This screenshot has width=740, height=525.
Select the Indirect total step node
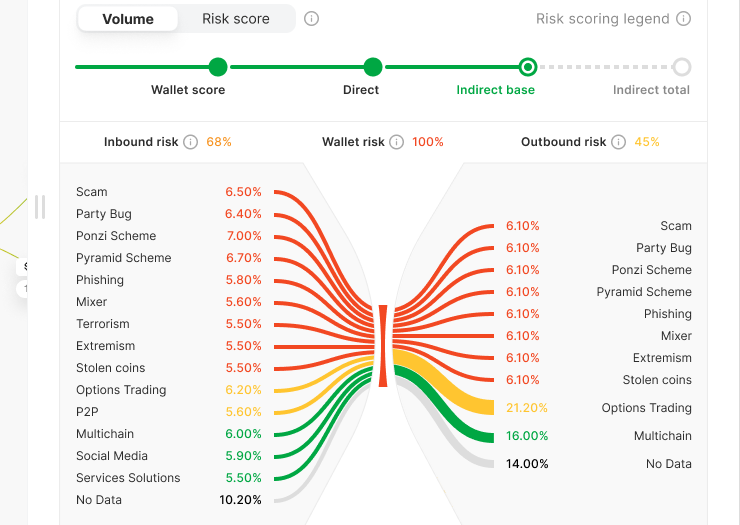[x=681, y=67]
